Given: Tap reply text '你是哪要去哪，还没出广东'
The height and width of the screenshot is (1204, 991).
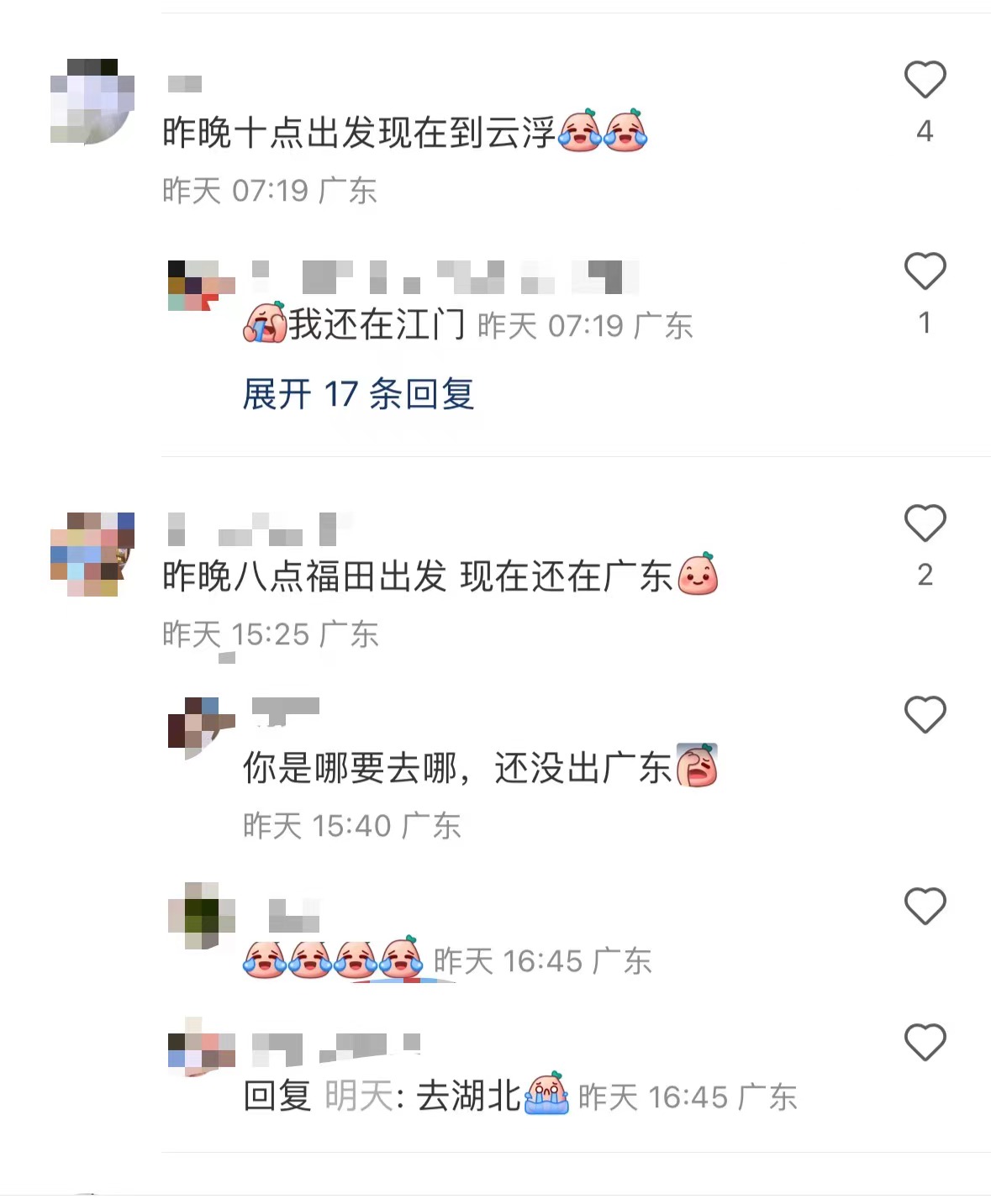Looking at the screenshot, I should (457, 767).
